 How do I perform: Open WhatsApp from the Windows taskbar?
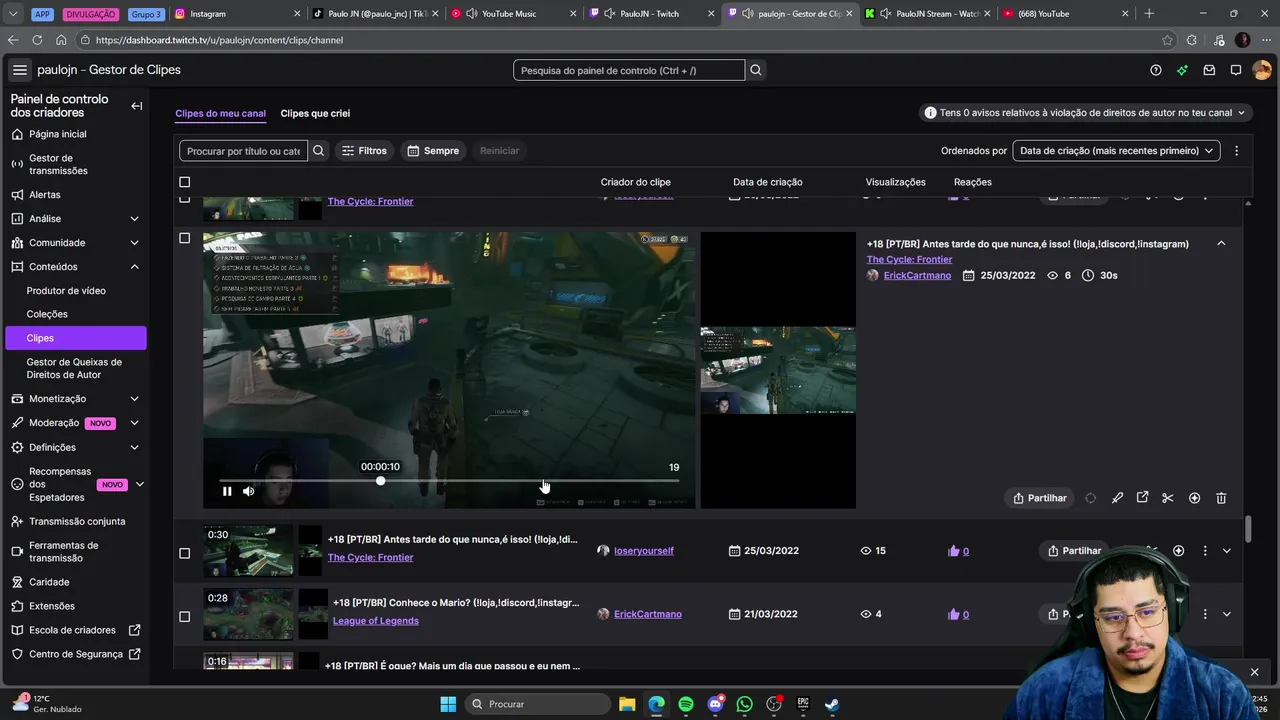coord(744,704)
